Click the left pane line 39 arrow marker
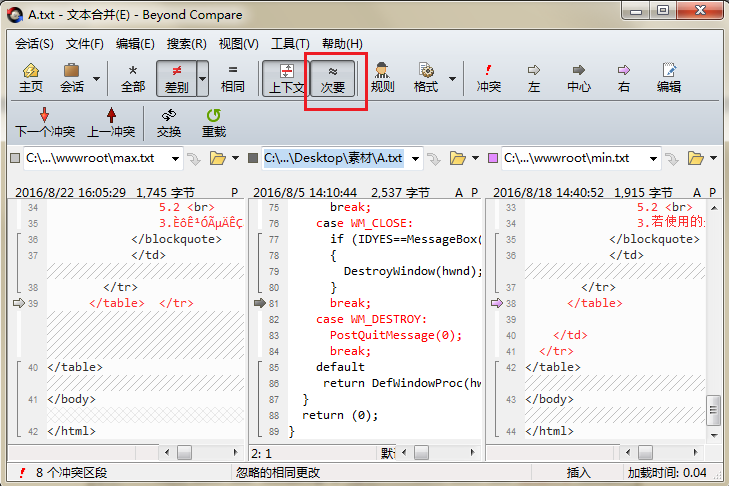The width and height of the screenshot is (729, 486). (18, 303)
